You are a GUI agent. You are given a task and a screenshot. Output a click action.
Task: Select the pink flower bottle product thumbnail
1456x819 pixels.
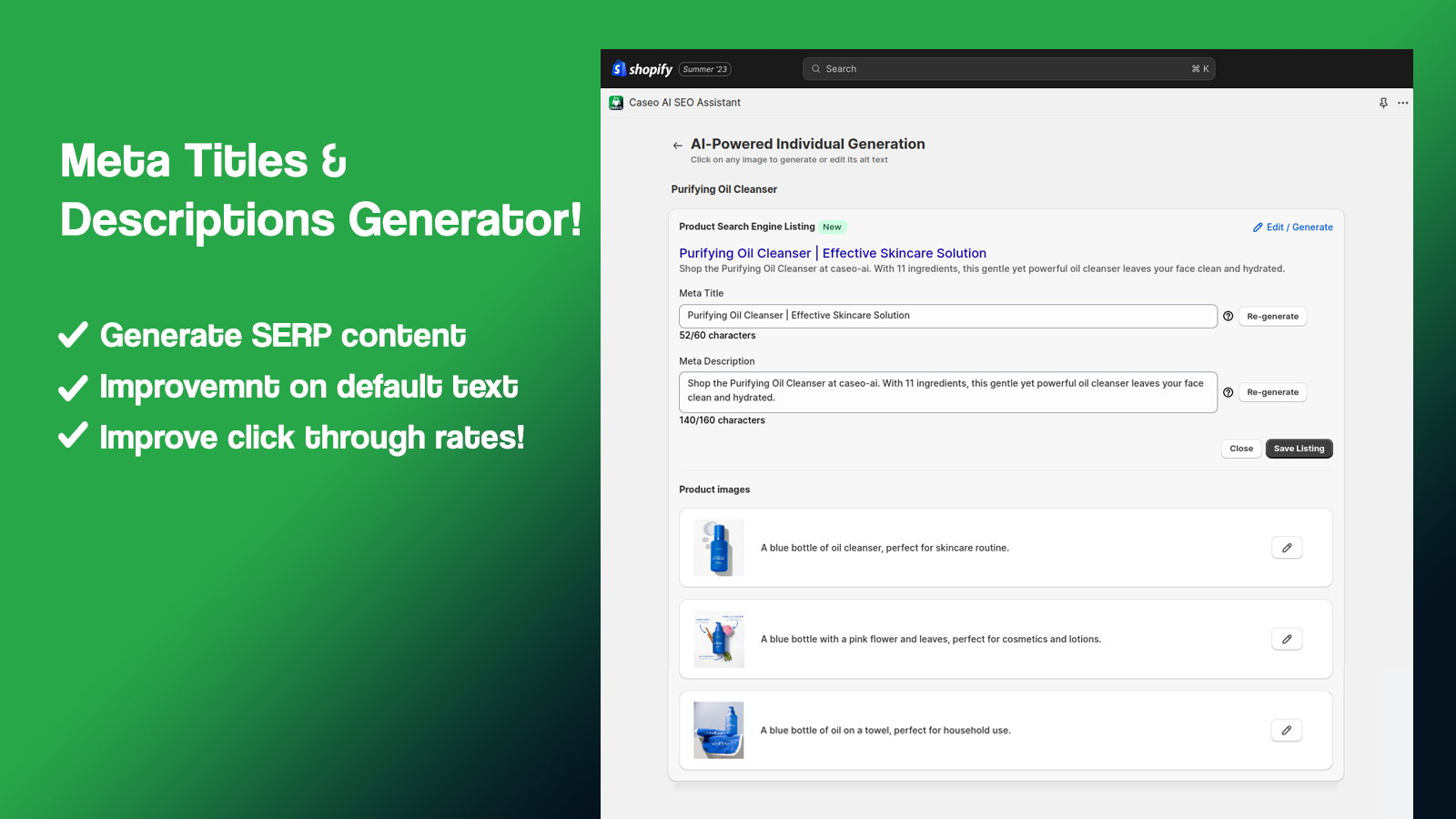(718, 639)
